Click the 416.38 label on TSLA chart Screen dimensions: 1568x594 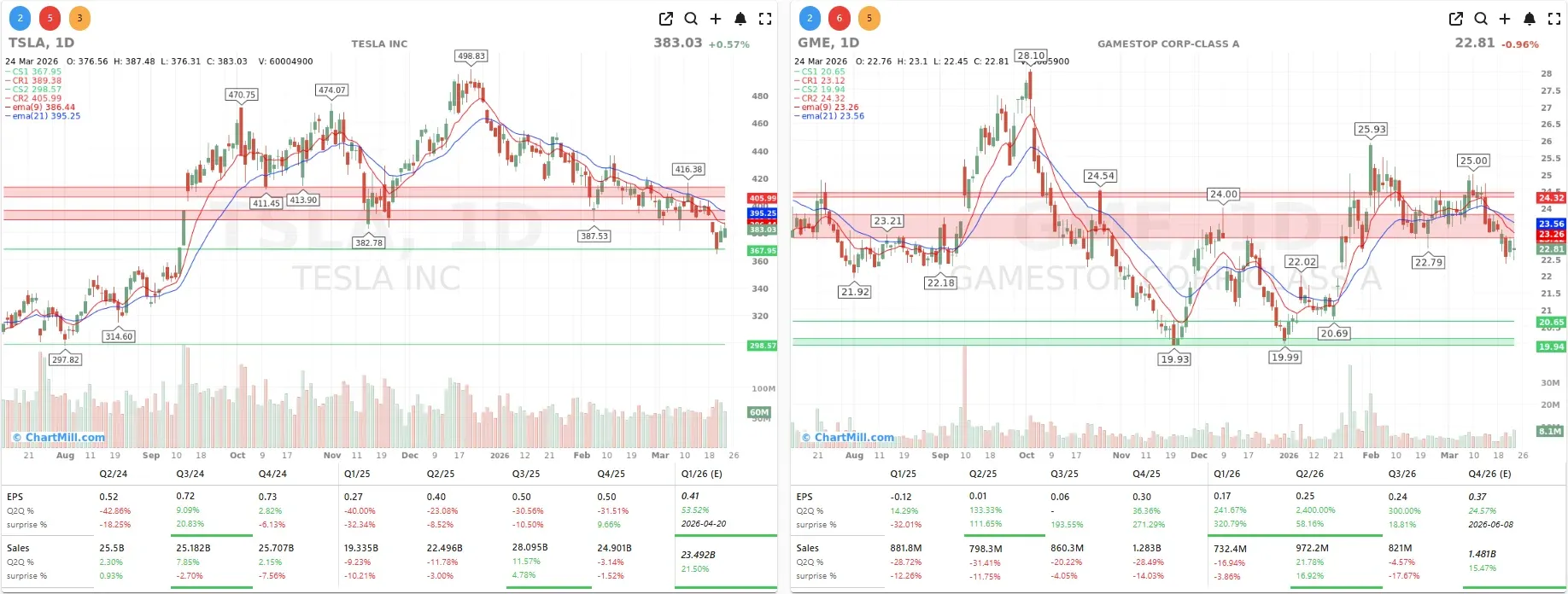coord(688,169)
